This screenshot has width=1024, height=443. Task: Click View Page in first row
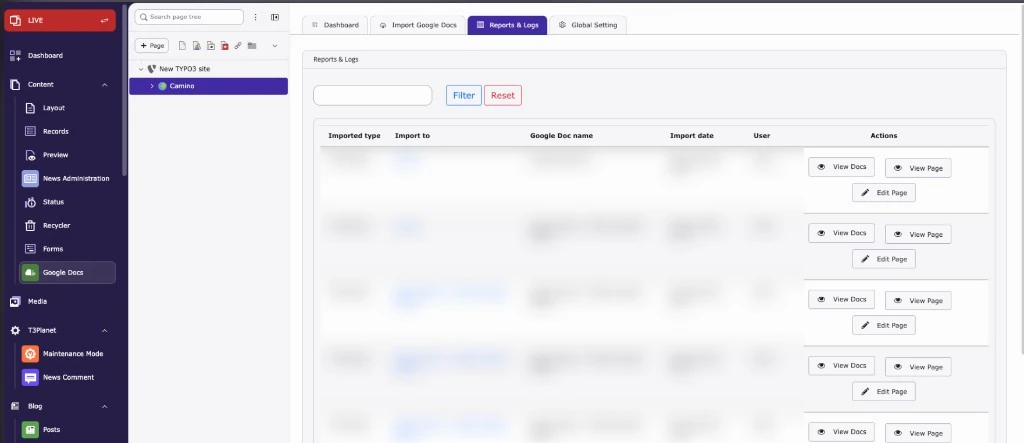click(x=918, y=168)
